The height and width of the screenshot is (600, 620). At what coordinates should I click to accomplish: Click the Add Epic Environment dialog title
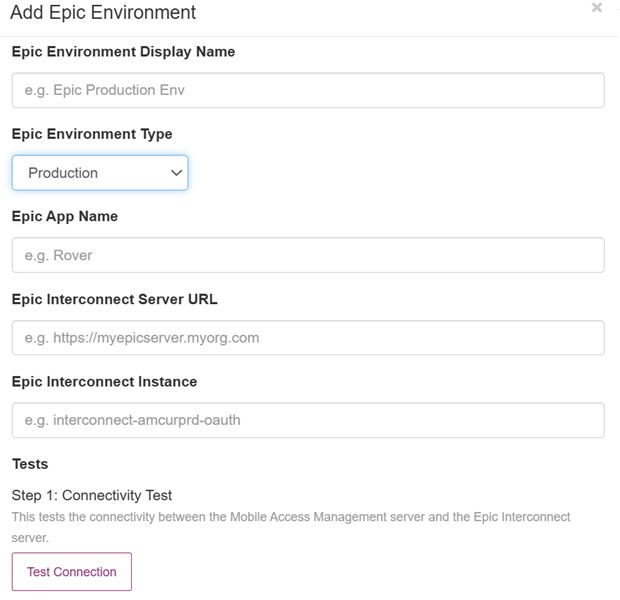click(x=103, y=12)
